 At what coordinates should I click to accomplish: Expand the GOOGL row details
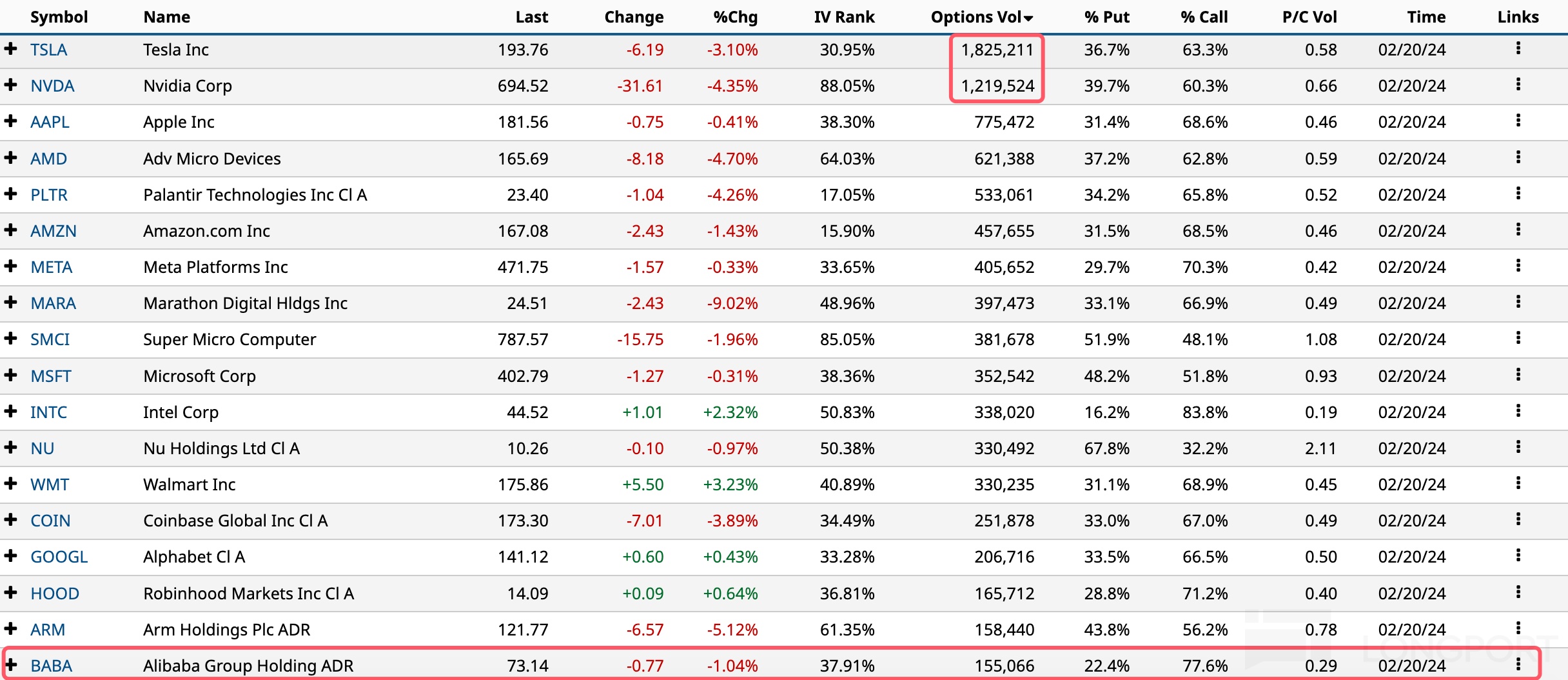(10, 555)
